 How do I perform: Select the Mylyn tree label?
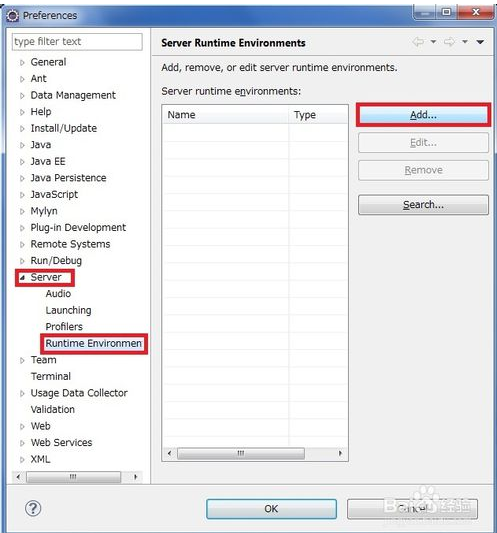(x=44, y=211)
